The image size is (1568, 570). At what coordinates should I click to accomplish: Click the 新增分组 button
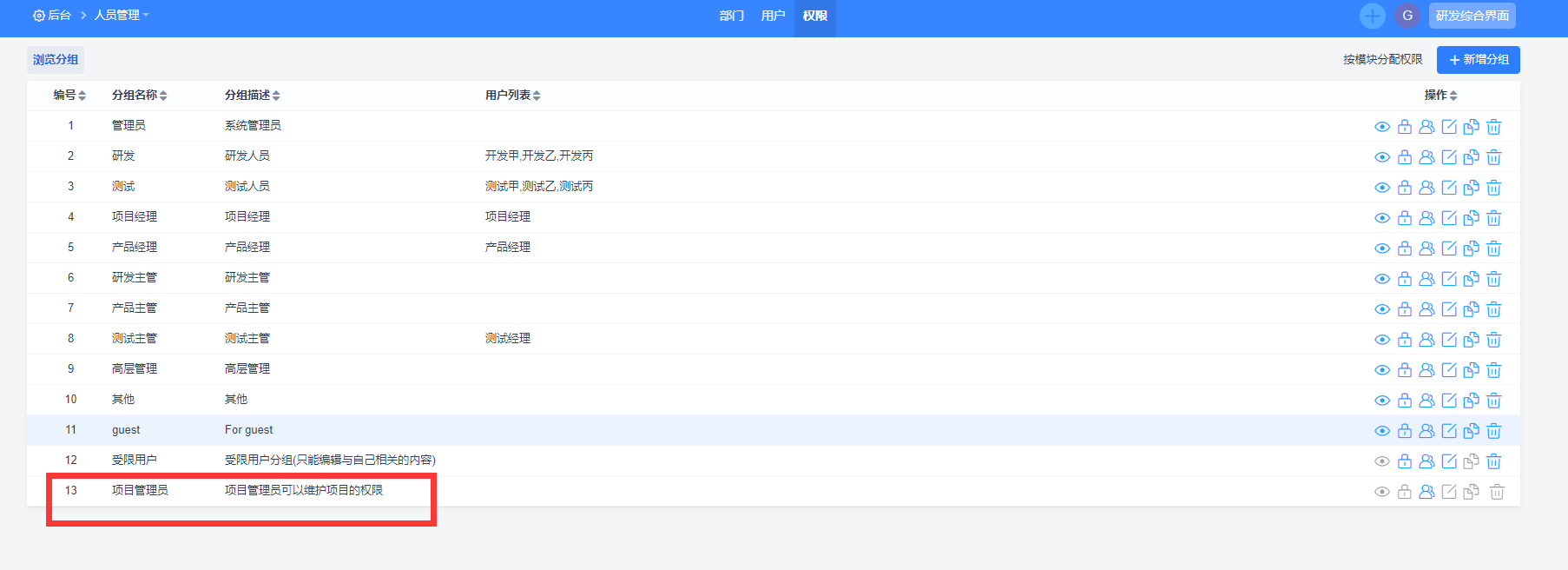point(1479,60)
